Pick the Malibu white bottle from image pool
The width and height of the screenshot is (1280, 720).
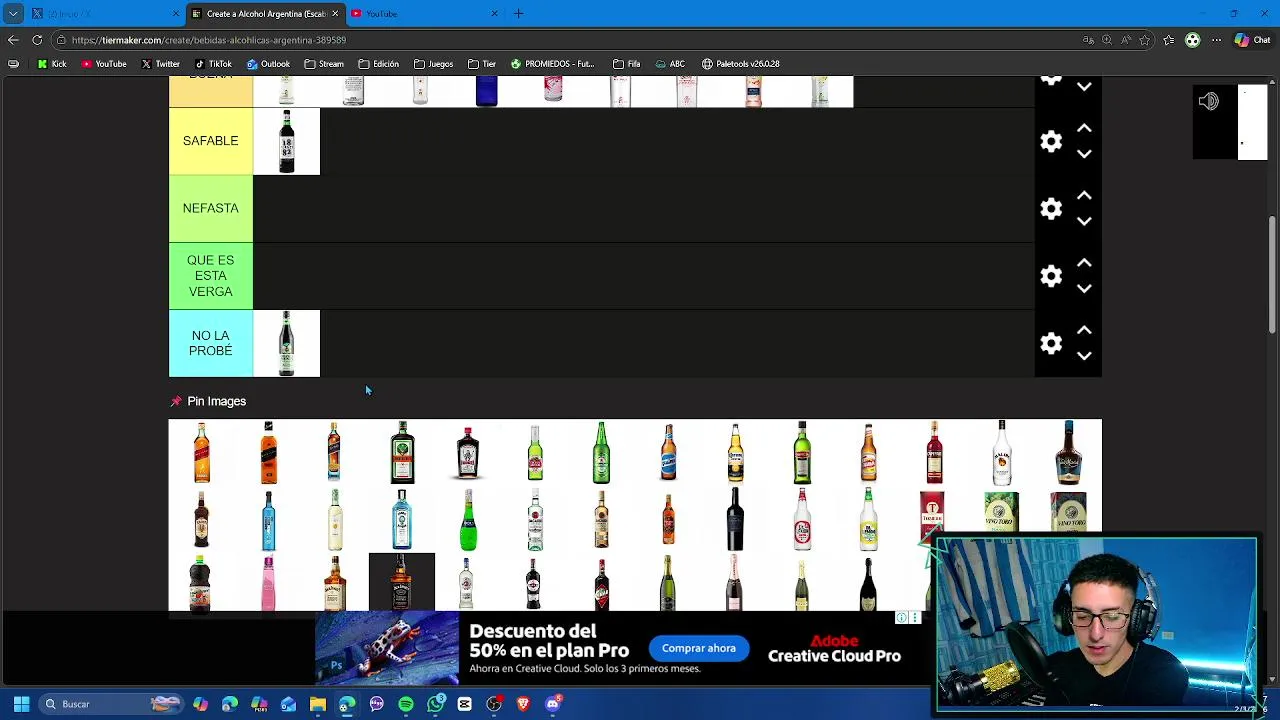pos(1001,452)
